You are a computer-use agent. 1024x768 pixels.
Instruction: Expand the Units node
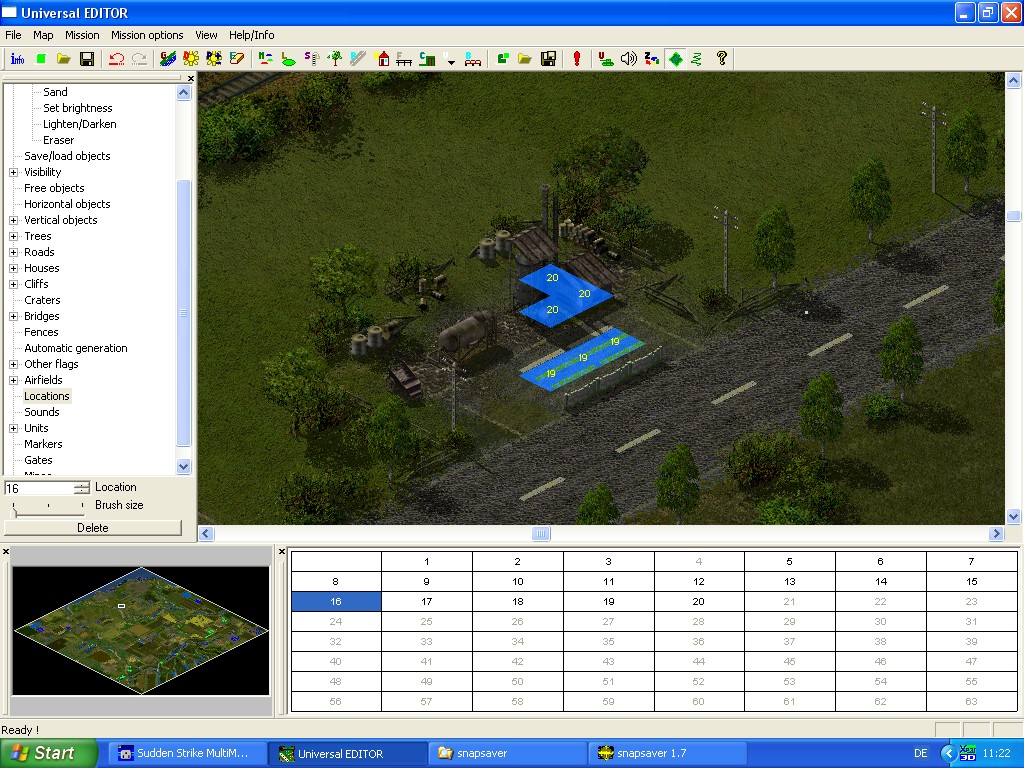coord(13,428)
